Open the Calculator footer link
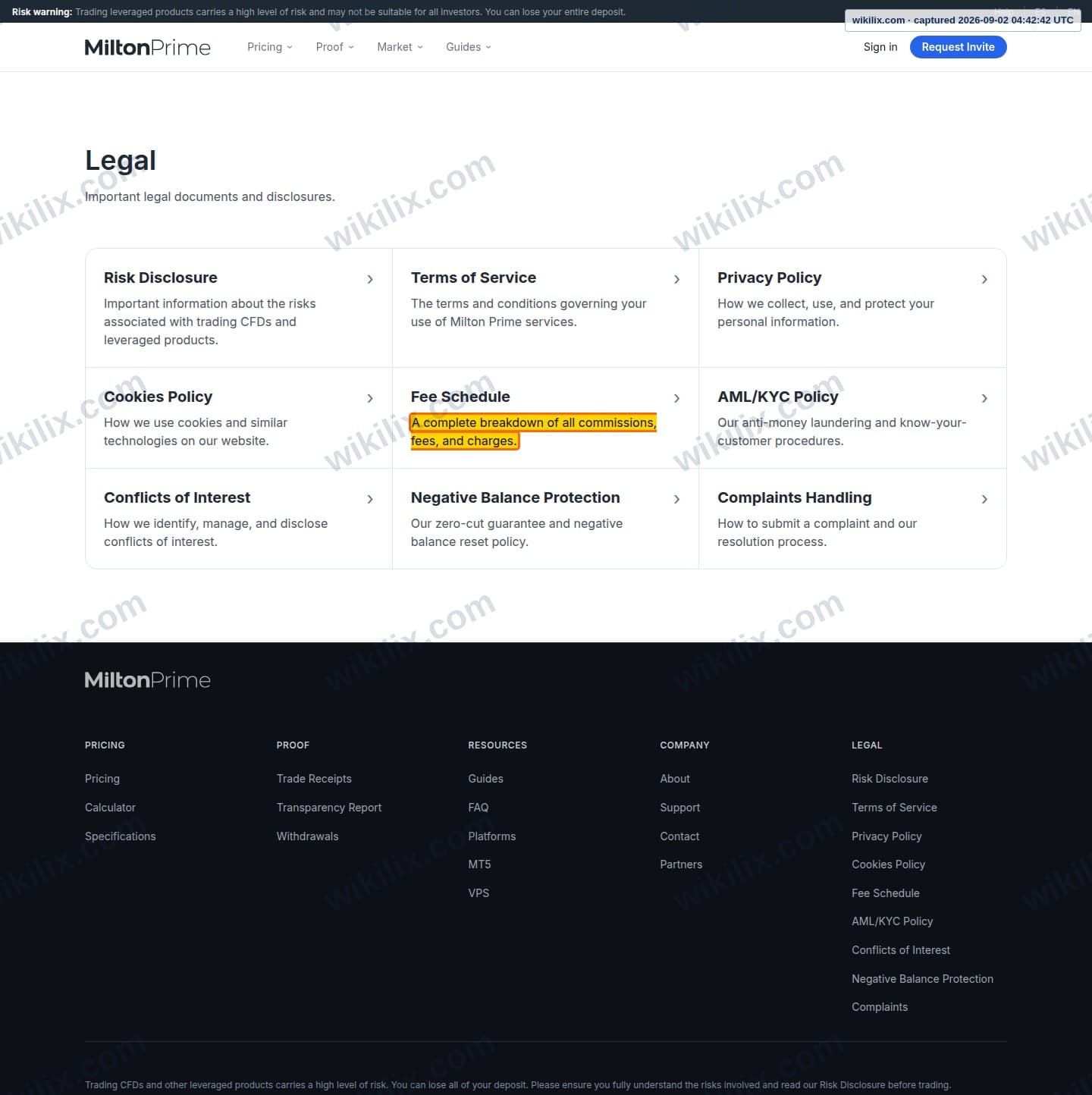 110,808
